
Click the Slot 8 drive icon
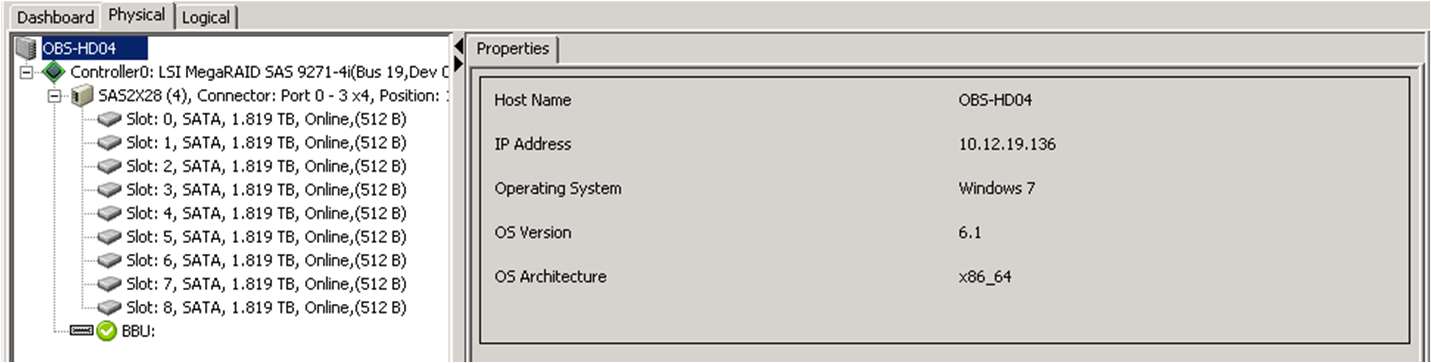[x=109, y=308]
